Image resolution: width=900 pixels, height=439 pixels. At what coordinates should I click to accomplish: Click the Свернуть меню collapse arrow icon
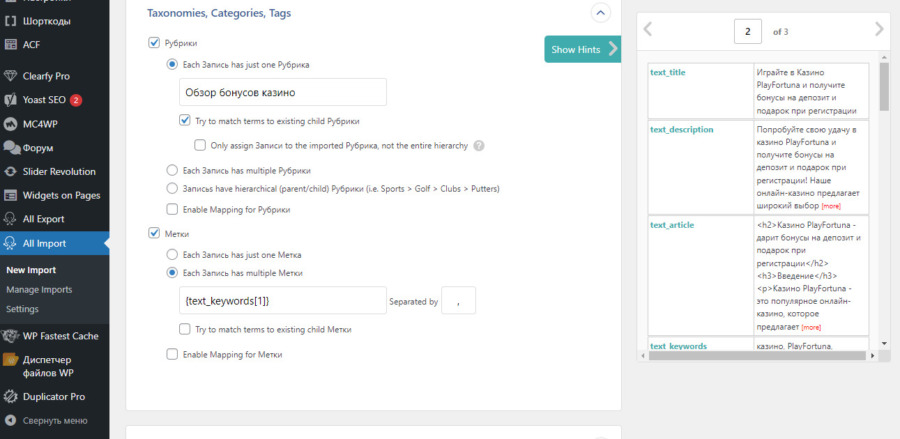click(10, 421)
